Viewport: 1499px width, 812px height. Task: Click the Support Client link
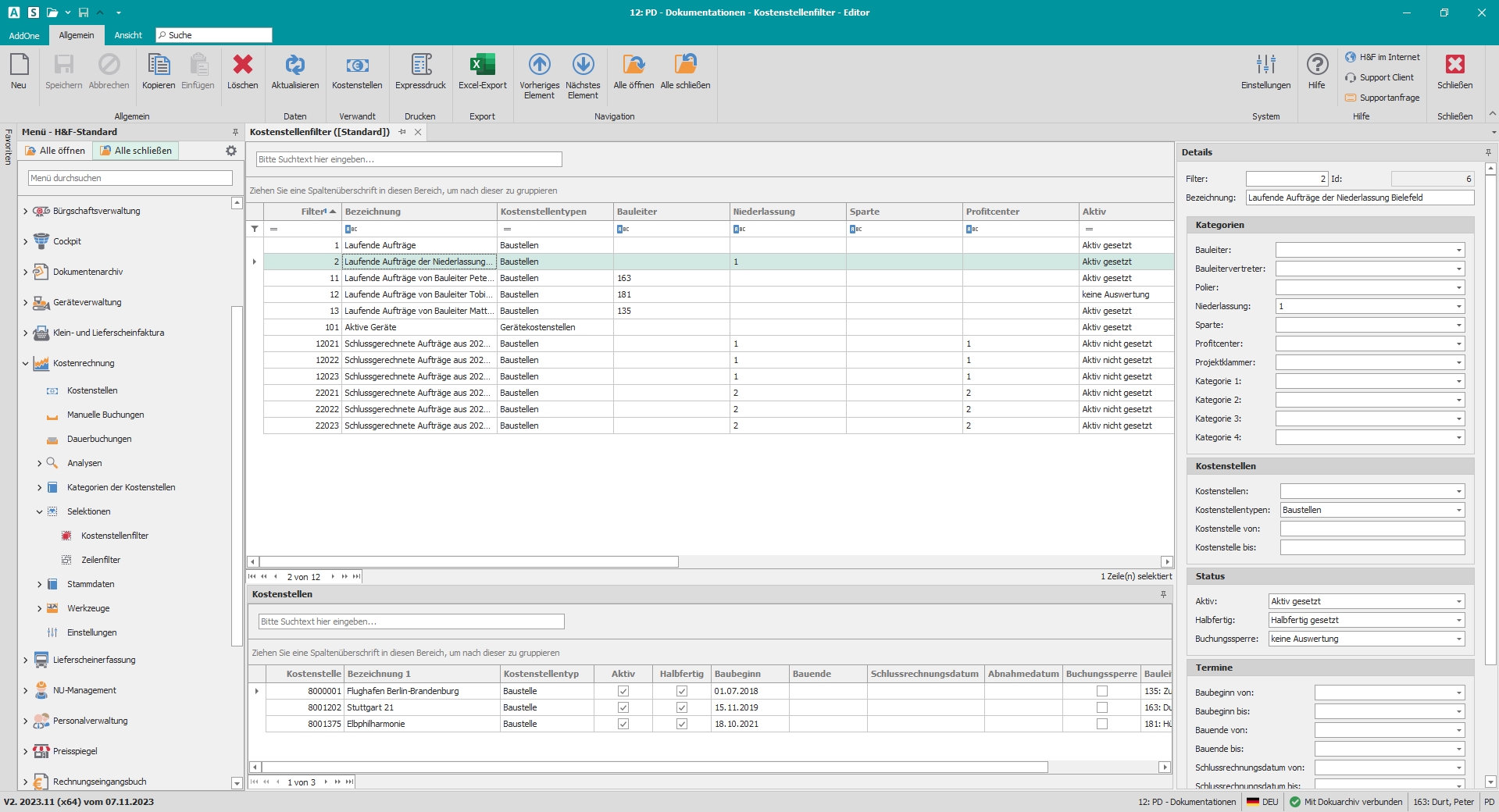click(1387, 77)
